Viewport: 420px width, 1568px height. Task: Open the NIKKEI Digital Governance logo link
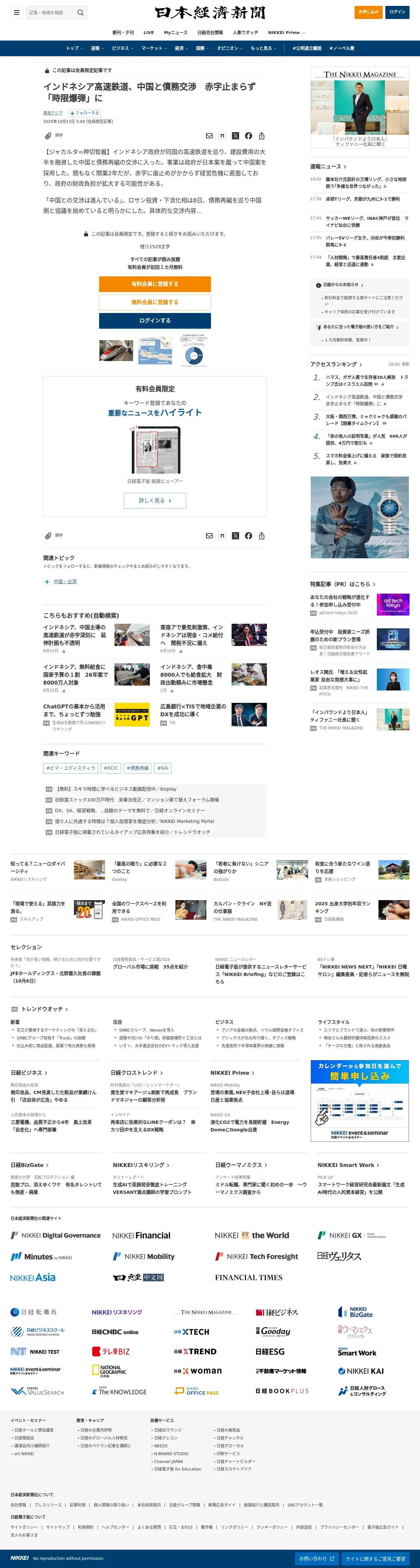(55, 1235)
